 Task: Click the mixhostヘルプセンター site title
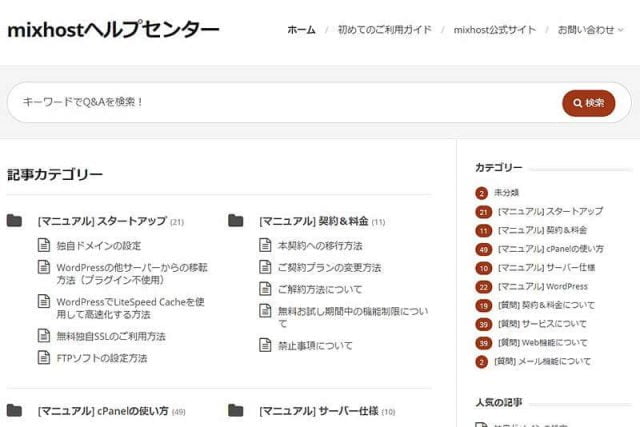113,30
